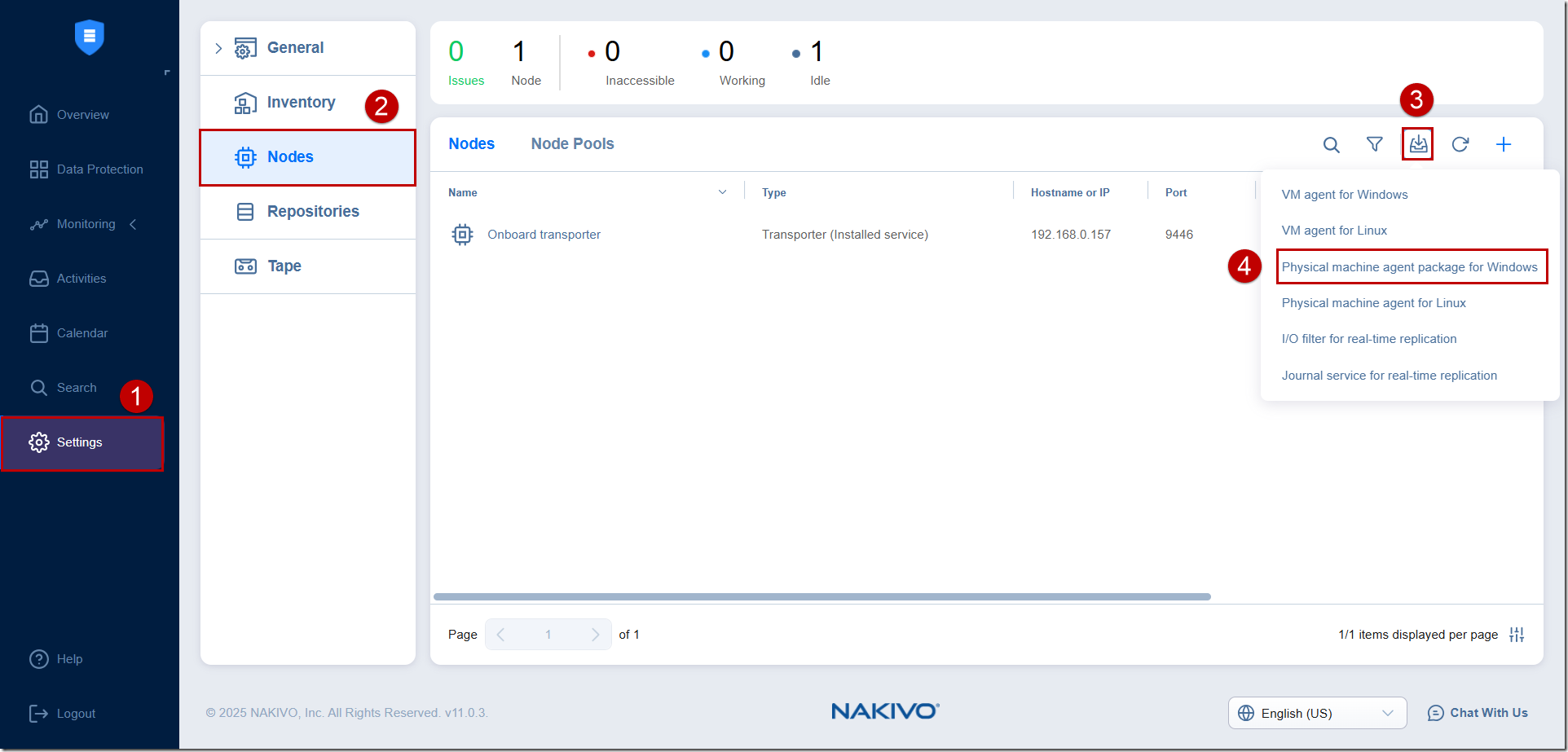Open the Onboard transporter node
Viewport: 1568px width, 752px height.
(x=544, y=235)
